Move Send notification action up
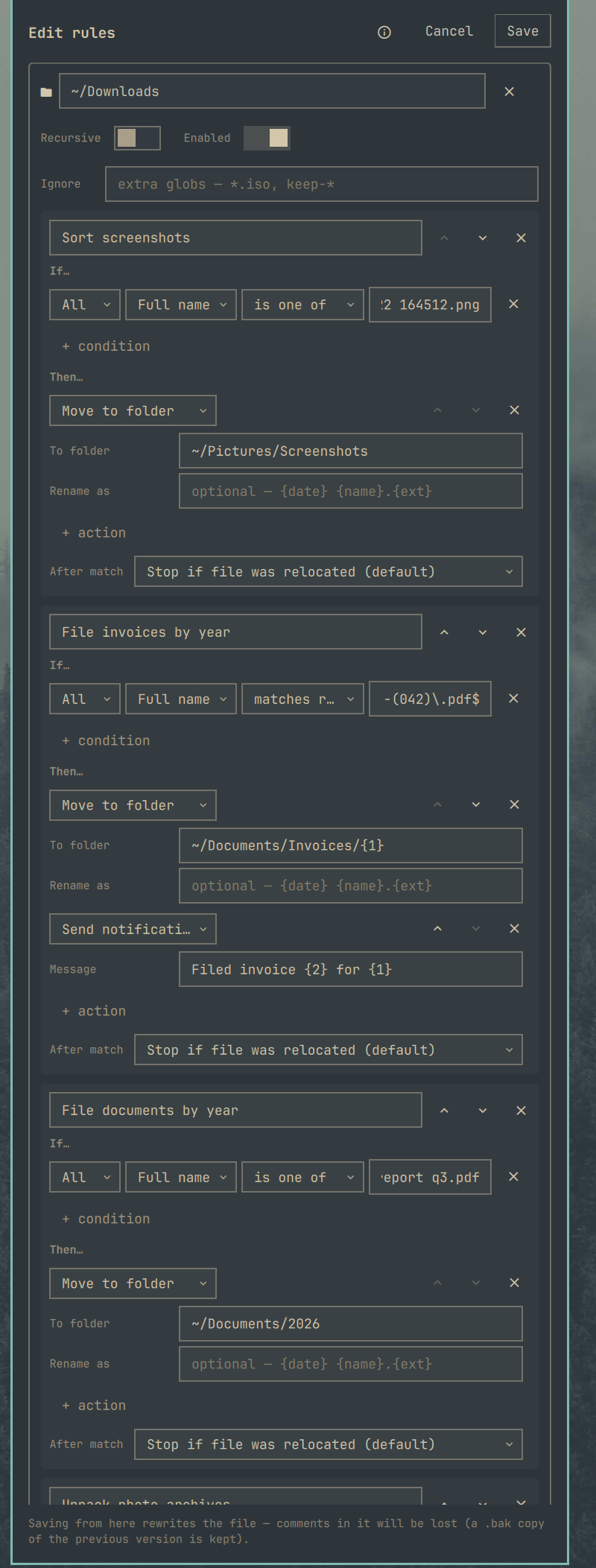 [437, 928]
